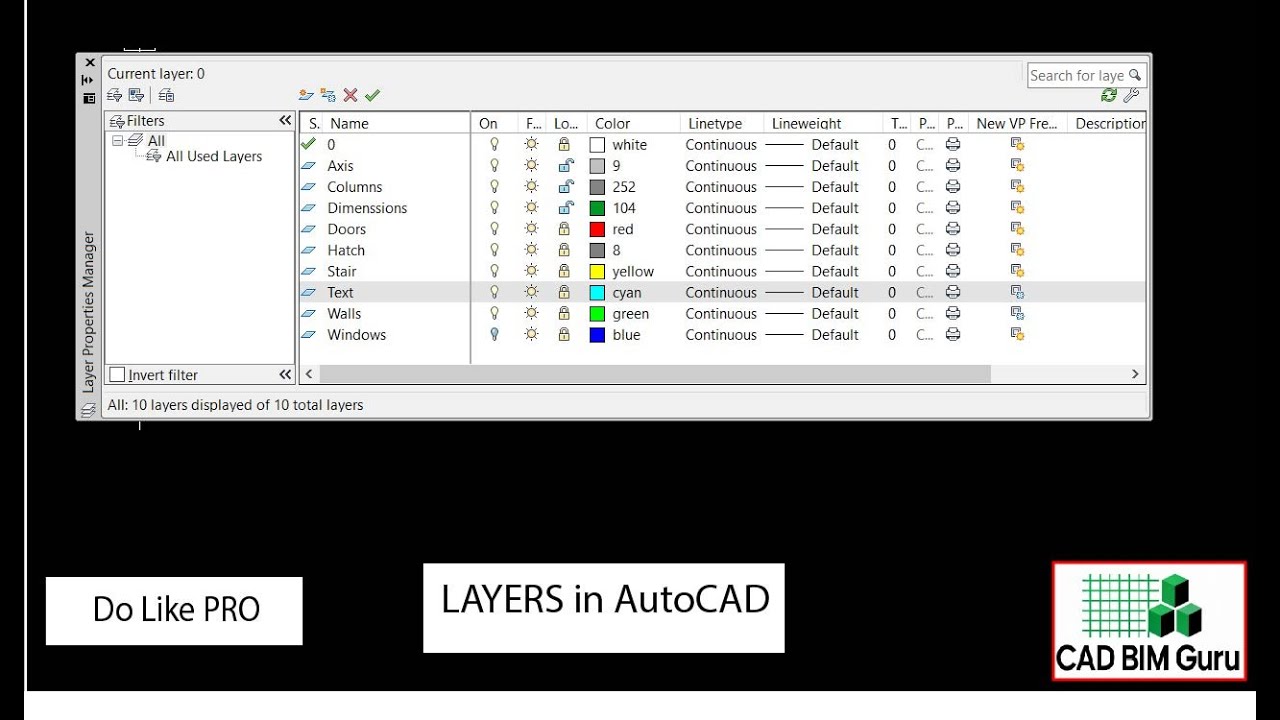1280x720 pixels.
Task: Open the palette properties menu icon
Action: click(89, 98)
